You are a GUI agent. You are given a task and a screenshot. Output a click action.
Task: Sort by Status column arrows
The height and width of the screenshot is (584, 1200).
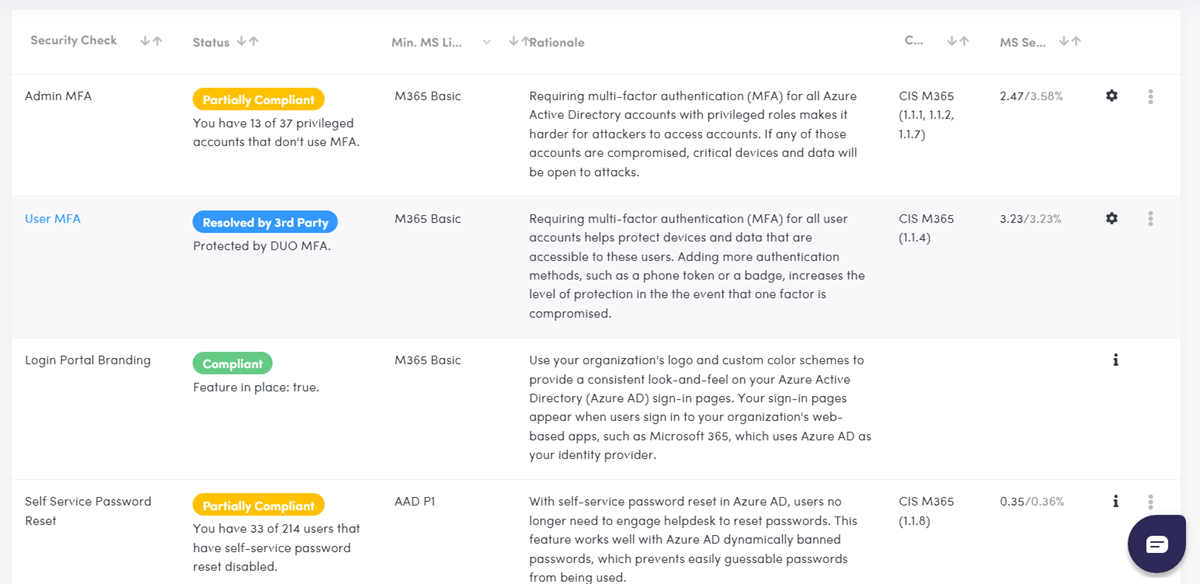[x=247, y=42]
